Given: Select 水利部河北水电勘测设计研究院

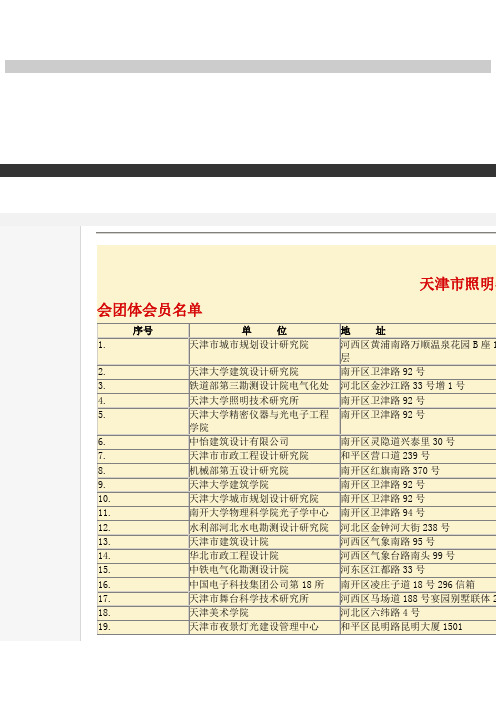Looking at the screenshot, I should click(x=259, y=527).
